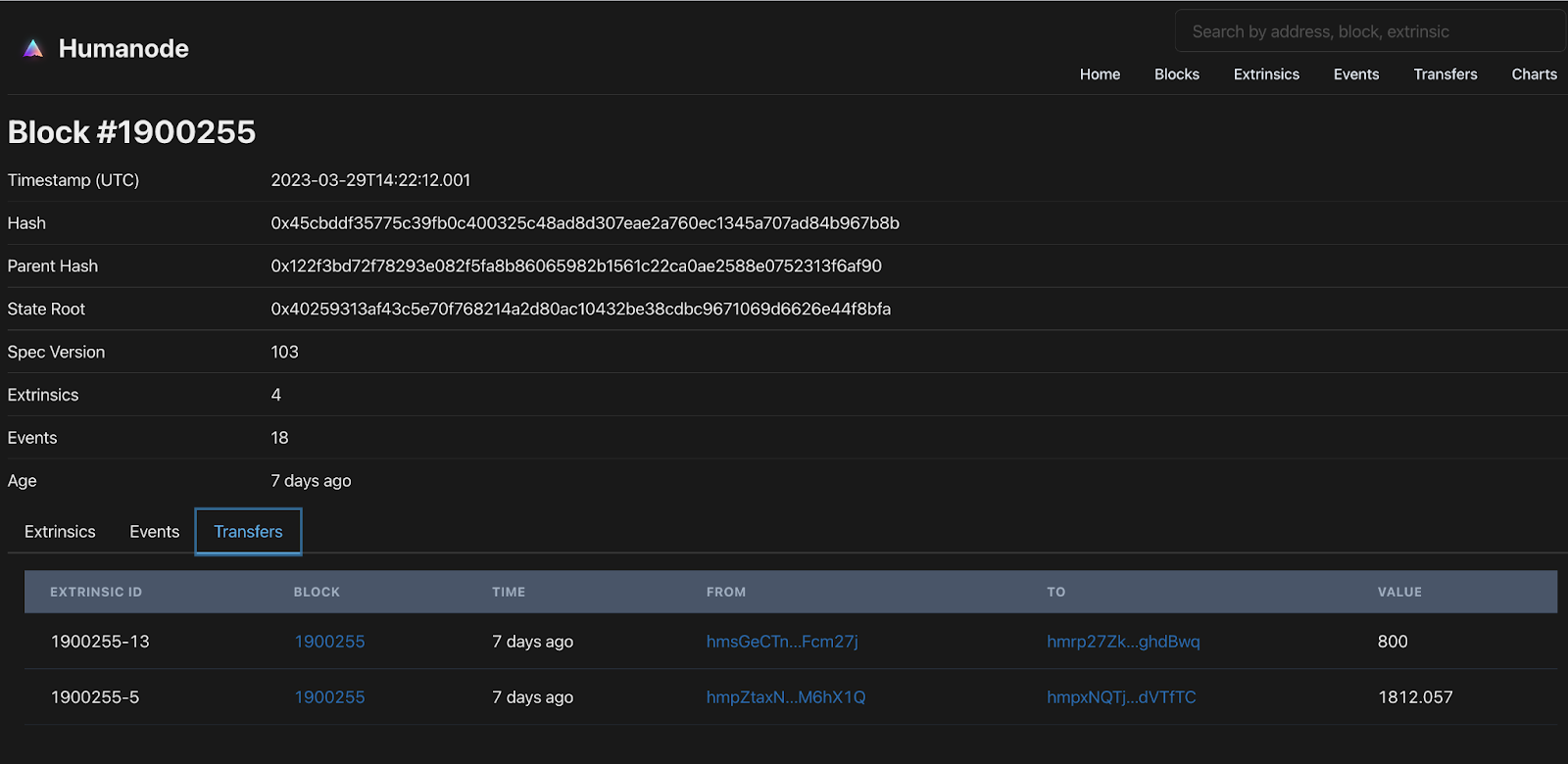Open block 1900255 link in the 1900255-5 row

(330, 697)
